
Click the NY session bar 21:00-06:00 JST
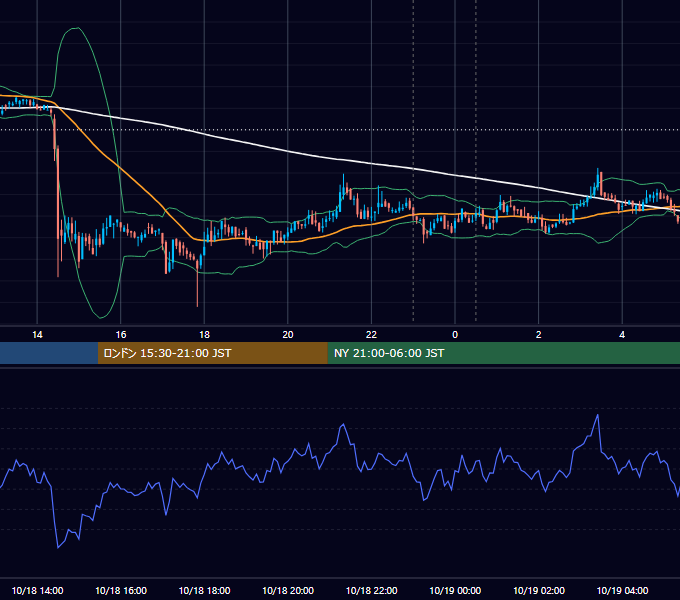coord(503,353)
